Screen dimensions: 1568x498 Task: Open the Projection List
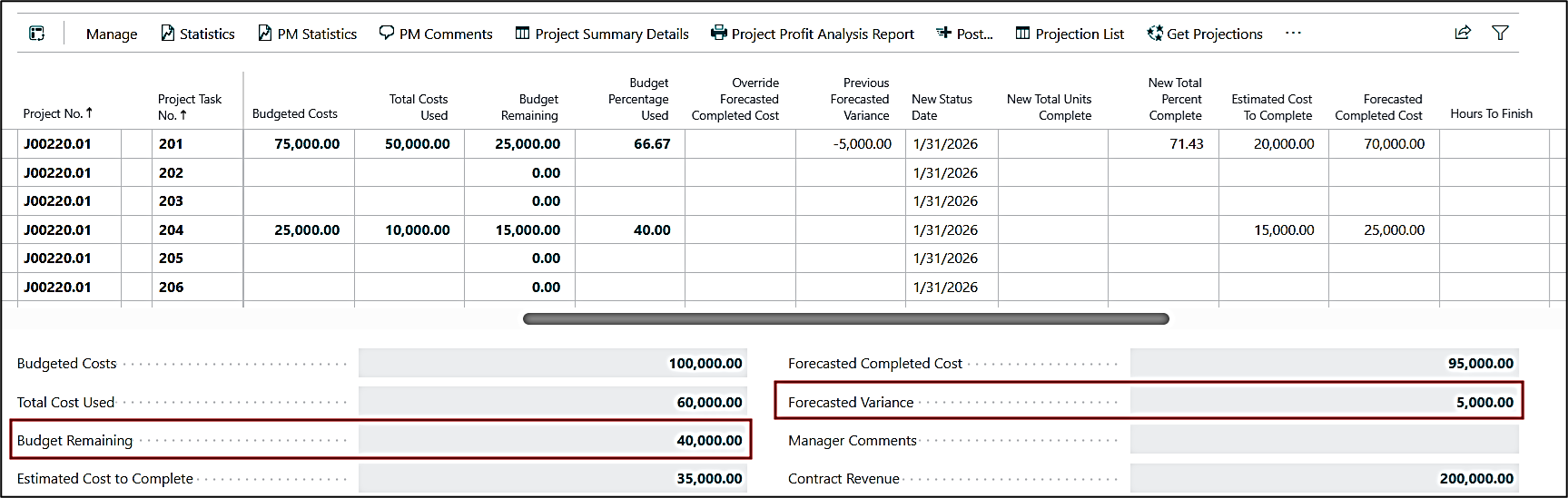(1070, 34)
